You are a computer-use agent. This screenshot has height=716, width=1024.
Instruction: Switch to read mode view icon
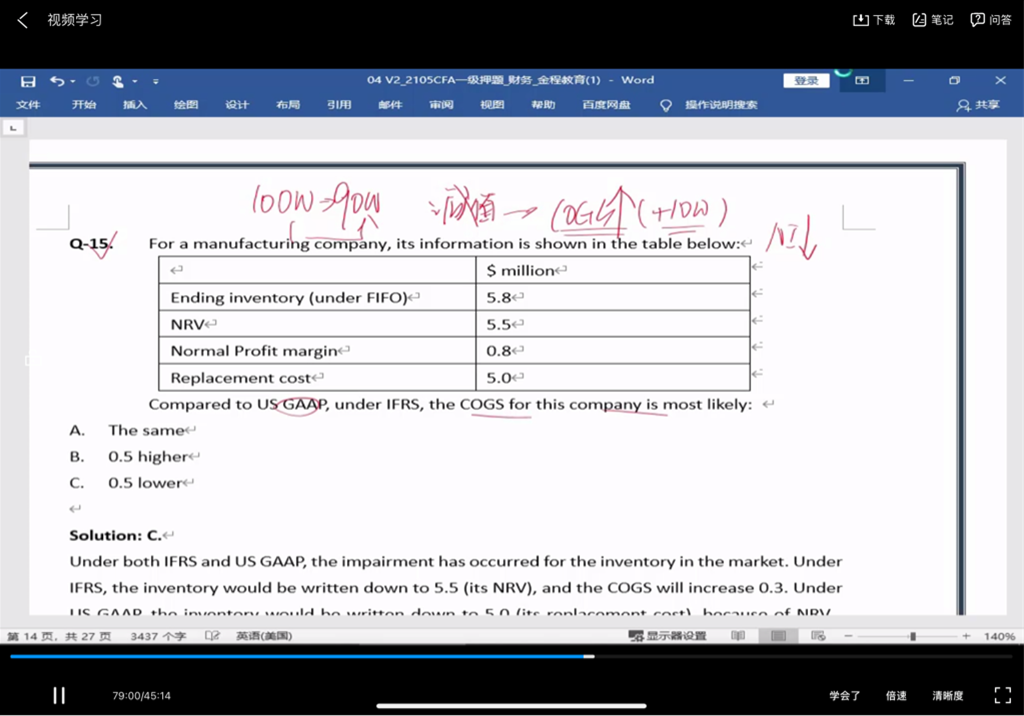coord(738,636)
